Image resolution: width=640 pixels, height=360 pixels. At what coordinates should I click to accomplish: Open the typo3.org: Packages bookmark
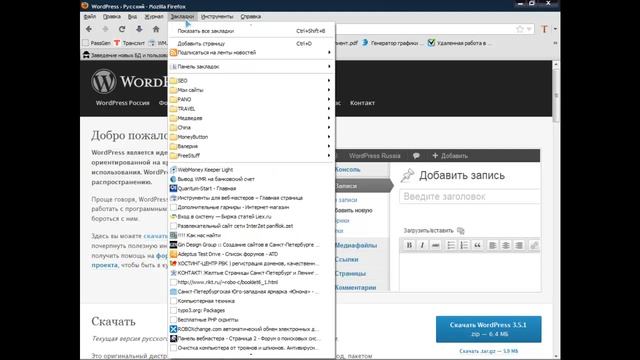(x=250, y=310)
